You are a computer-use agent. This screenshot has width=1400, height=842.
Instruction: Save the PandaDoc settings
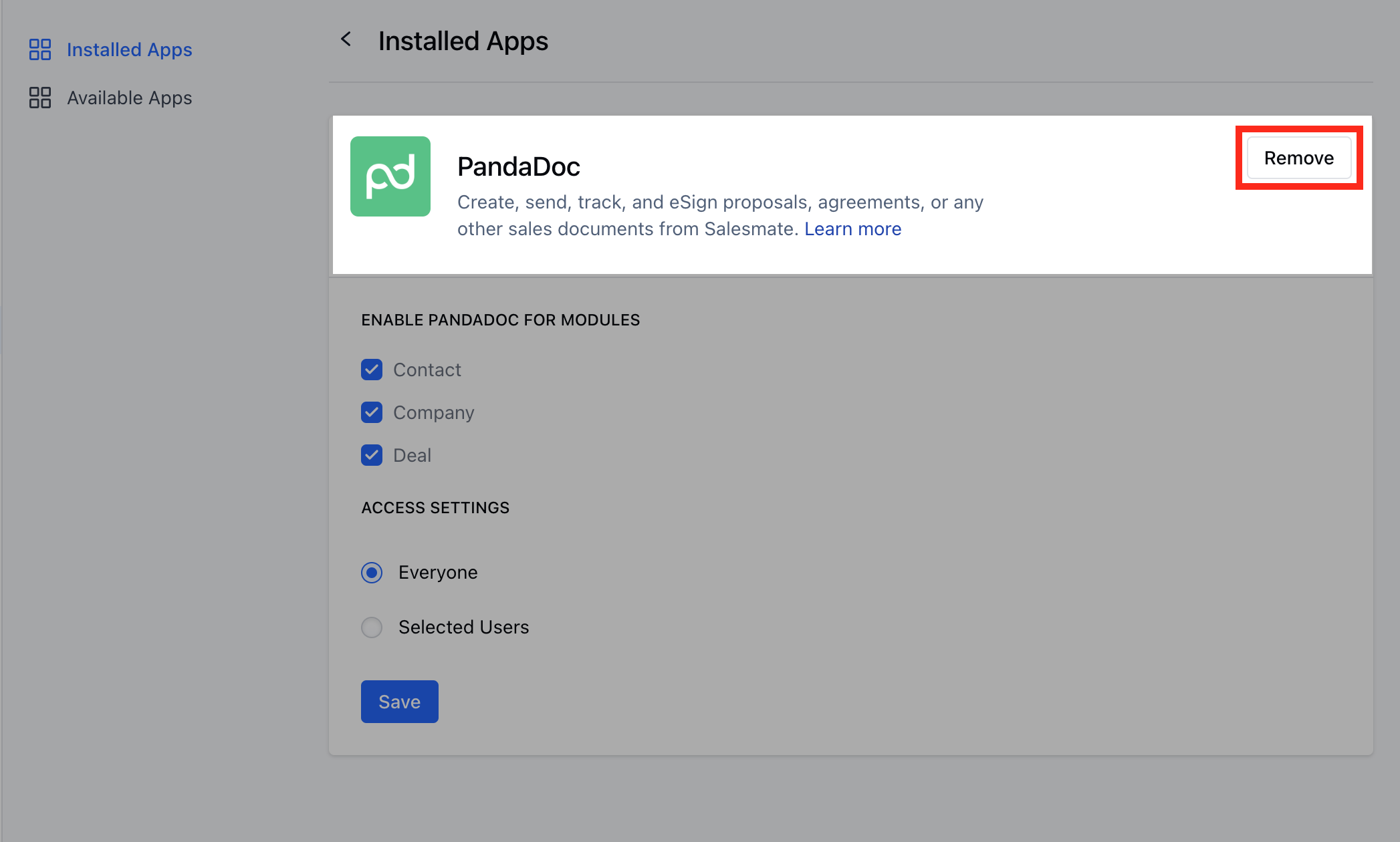[400, 702]
